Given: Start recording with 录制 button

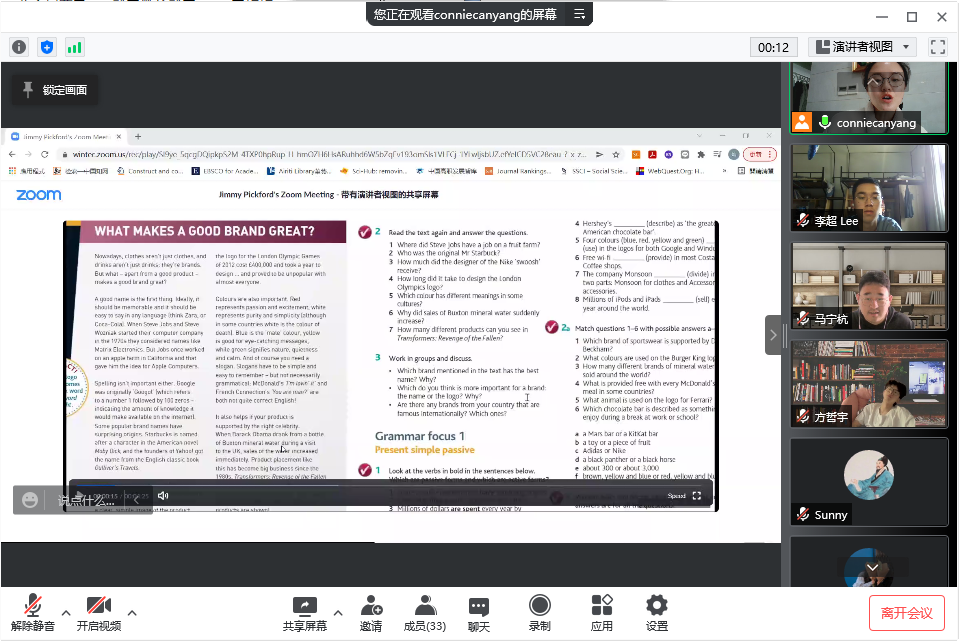Looking at the screenshot, I should click(x=539, y=612).
